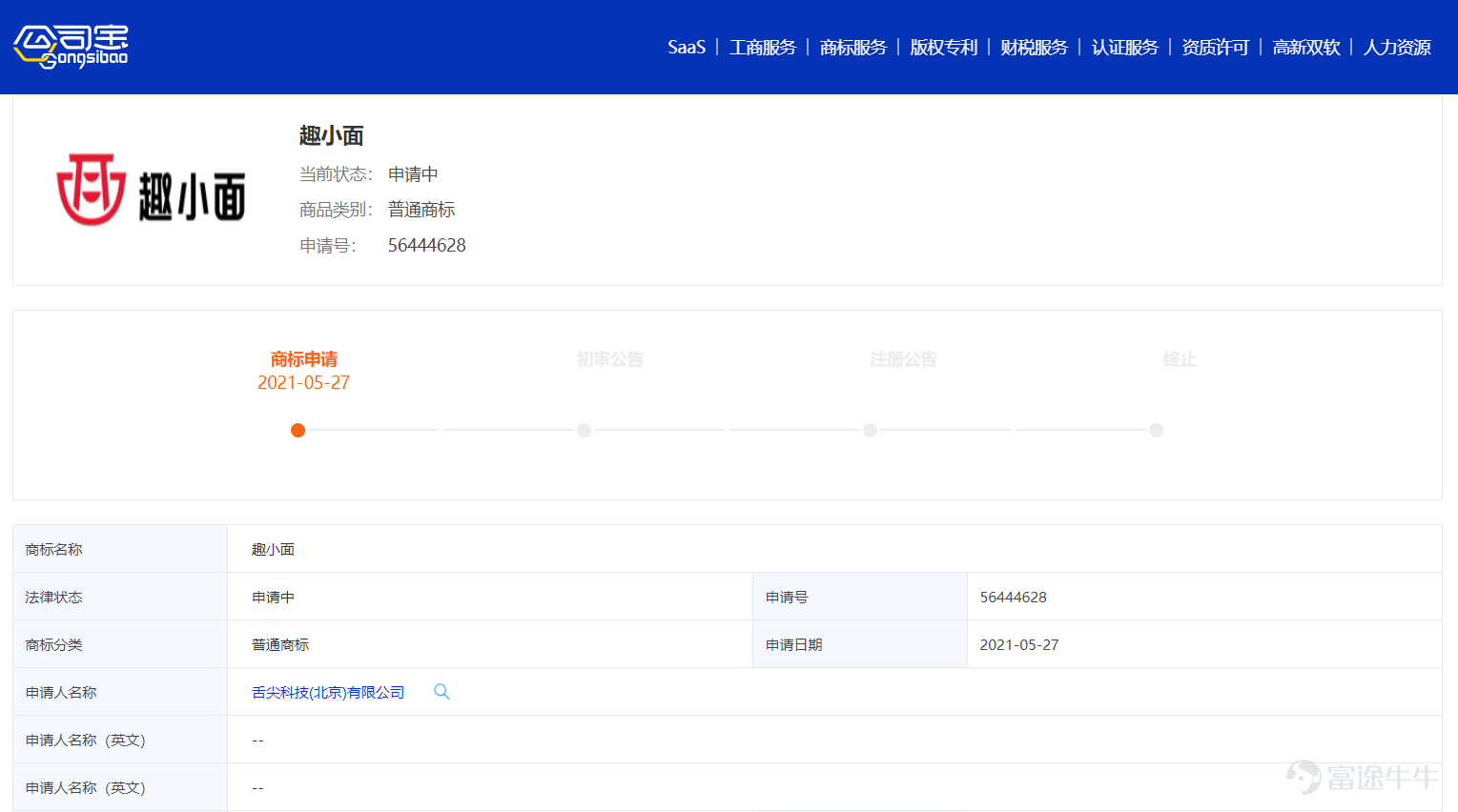Click the 当前状态 label

coord(336,174)
